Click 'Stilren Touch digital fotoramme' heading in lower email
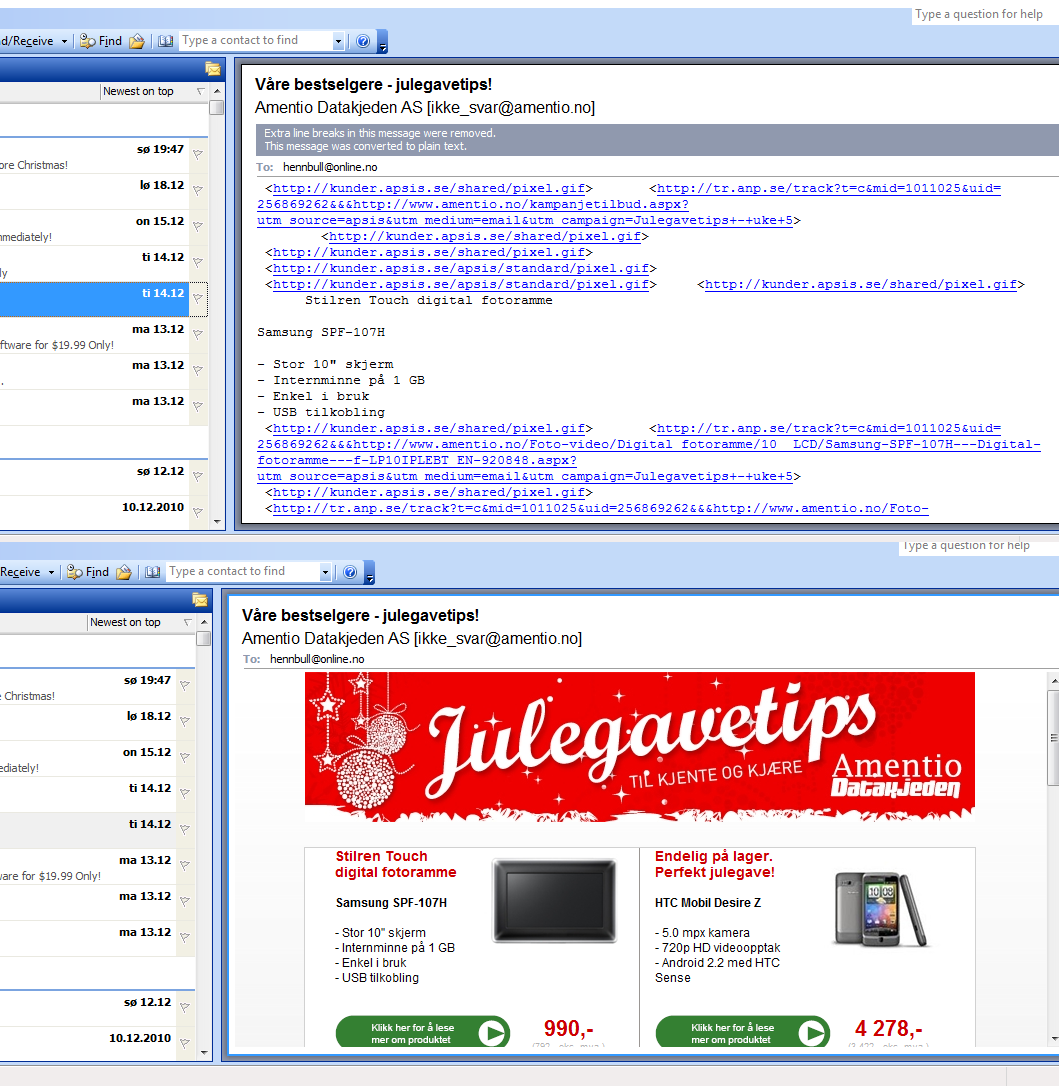The height and width of the screenshot is (1086, 1059). (x=395, y=864)
